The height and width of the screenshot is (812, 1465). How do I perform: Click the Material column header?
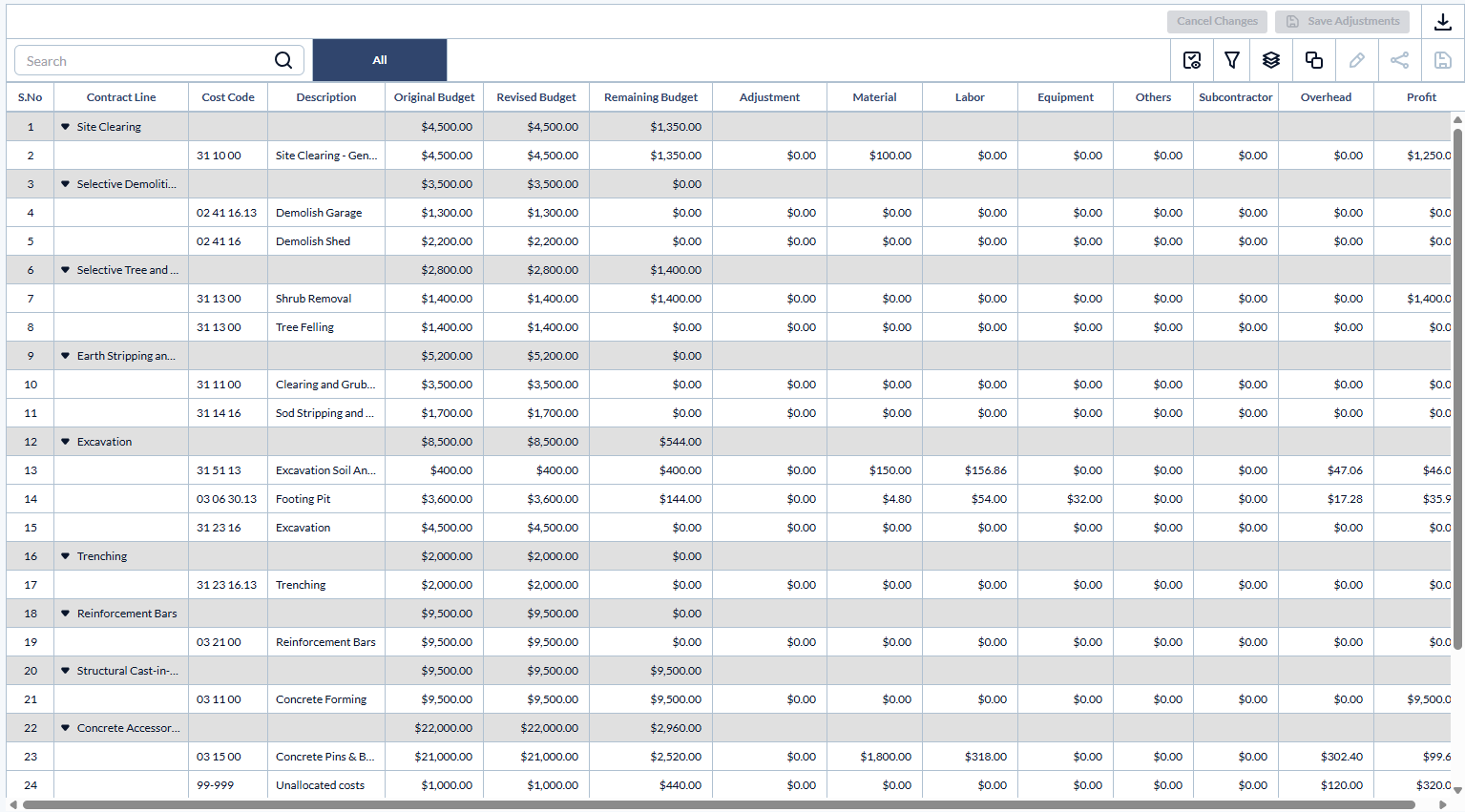pos(874,97)
